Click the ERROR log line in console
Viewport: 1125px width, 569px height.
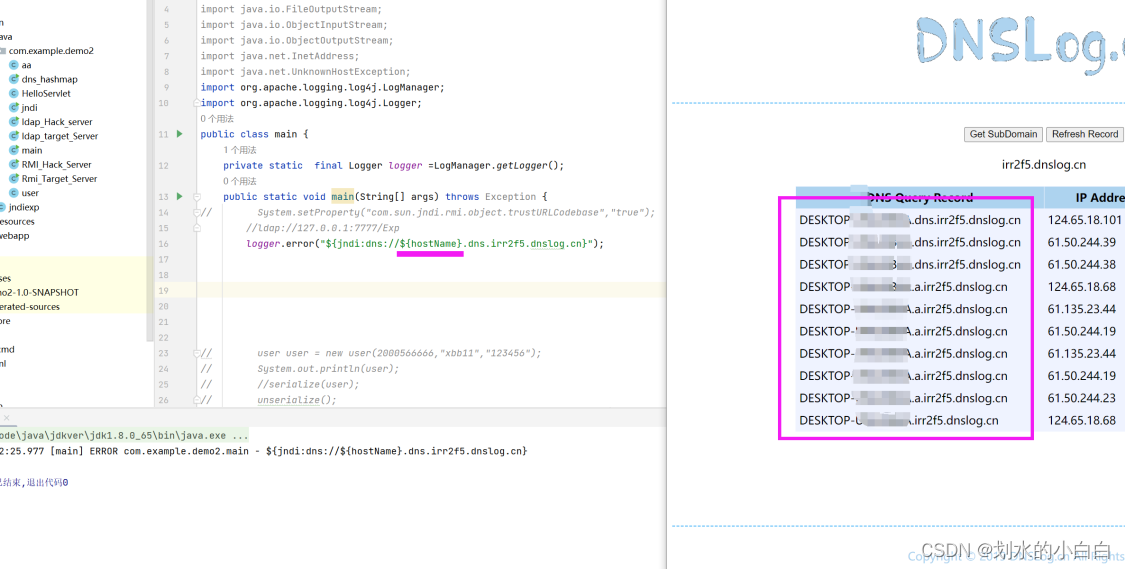(x=263, y=451)
